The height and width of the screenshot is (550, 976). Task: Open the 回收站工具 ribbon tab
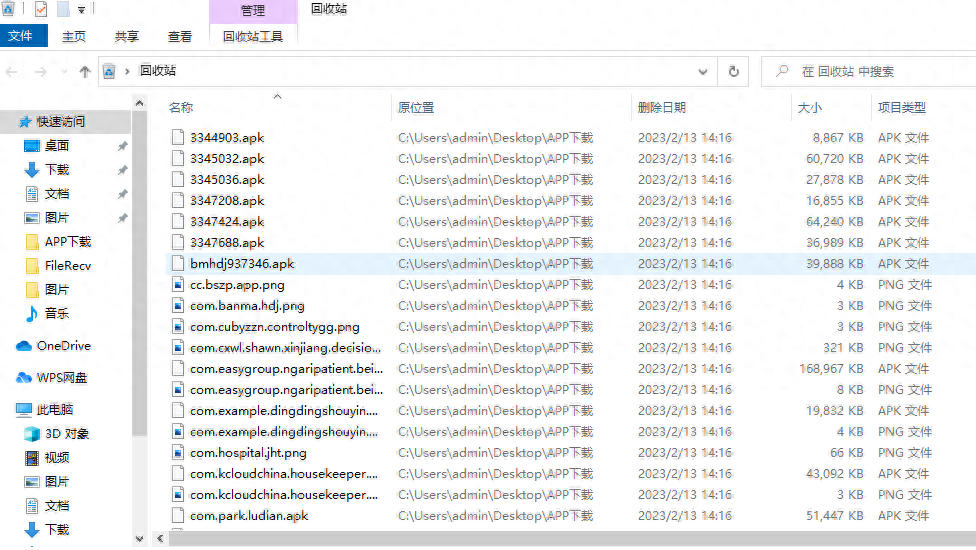point(253,37)
